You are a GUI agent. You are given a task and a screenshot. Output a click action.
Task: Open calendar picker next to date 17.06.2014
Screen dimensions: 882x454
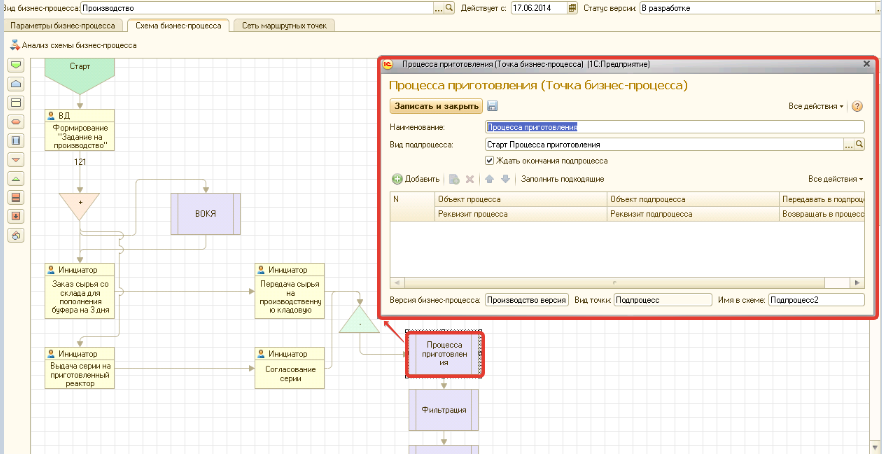point(573,7)
